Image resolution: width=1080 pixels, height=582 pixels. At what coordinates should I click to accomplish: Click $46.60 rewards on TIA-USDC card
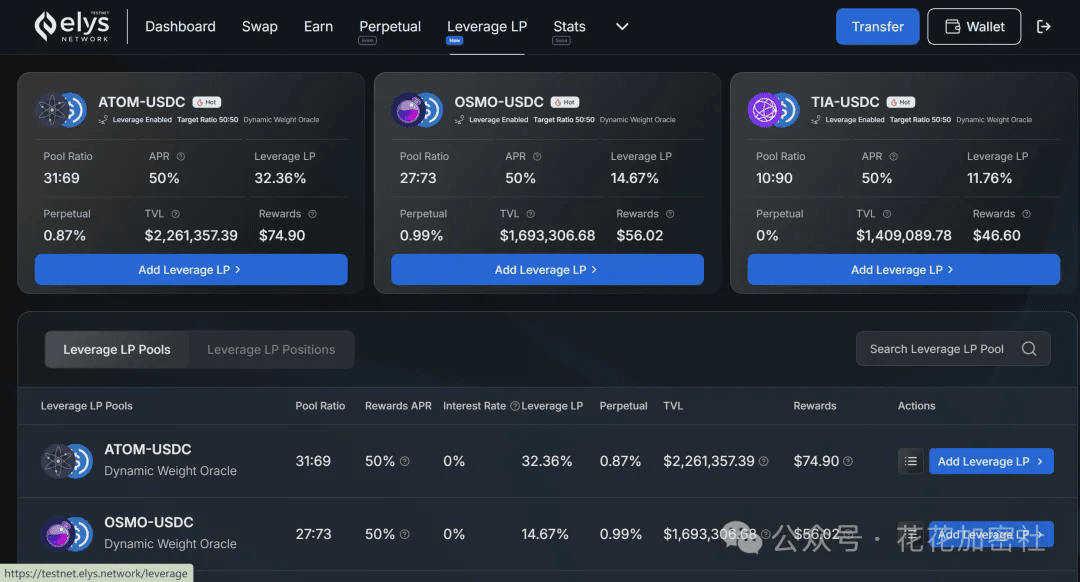point(997,236)
